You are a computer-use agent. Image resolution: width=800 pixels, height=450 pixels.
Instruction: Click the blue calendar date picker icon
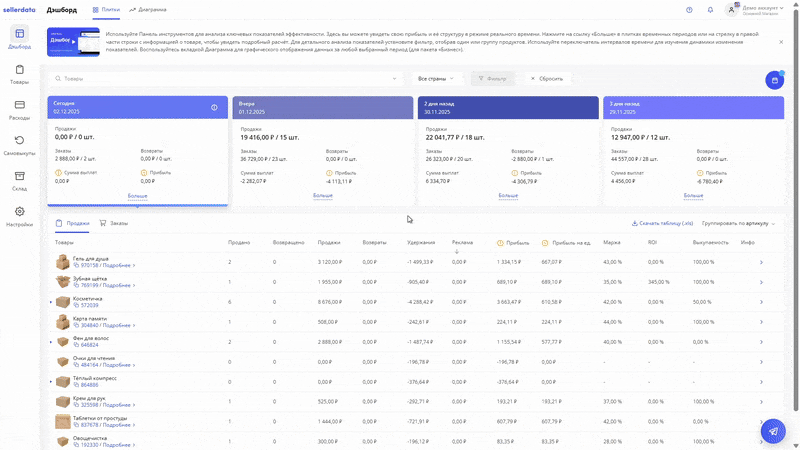pyautogui.click(x=773, y=80)
